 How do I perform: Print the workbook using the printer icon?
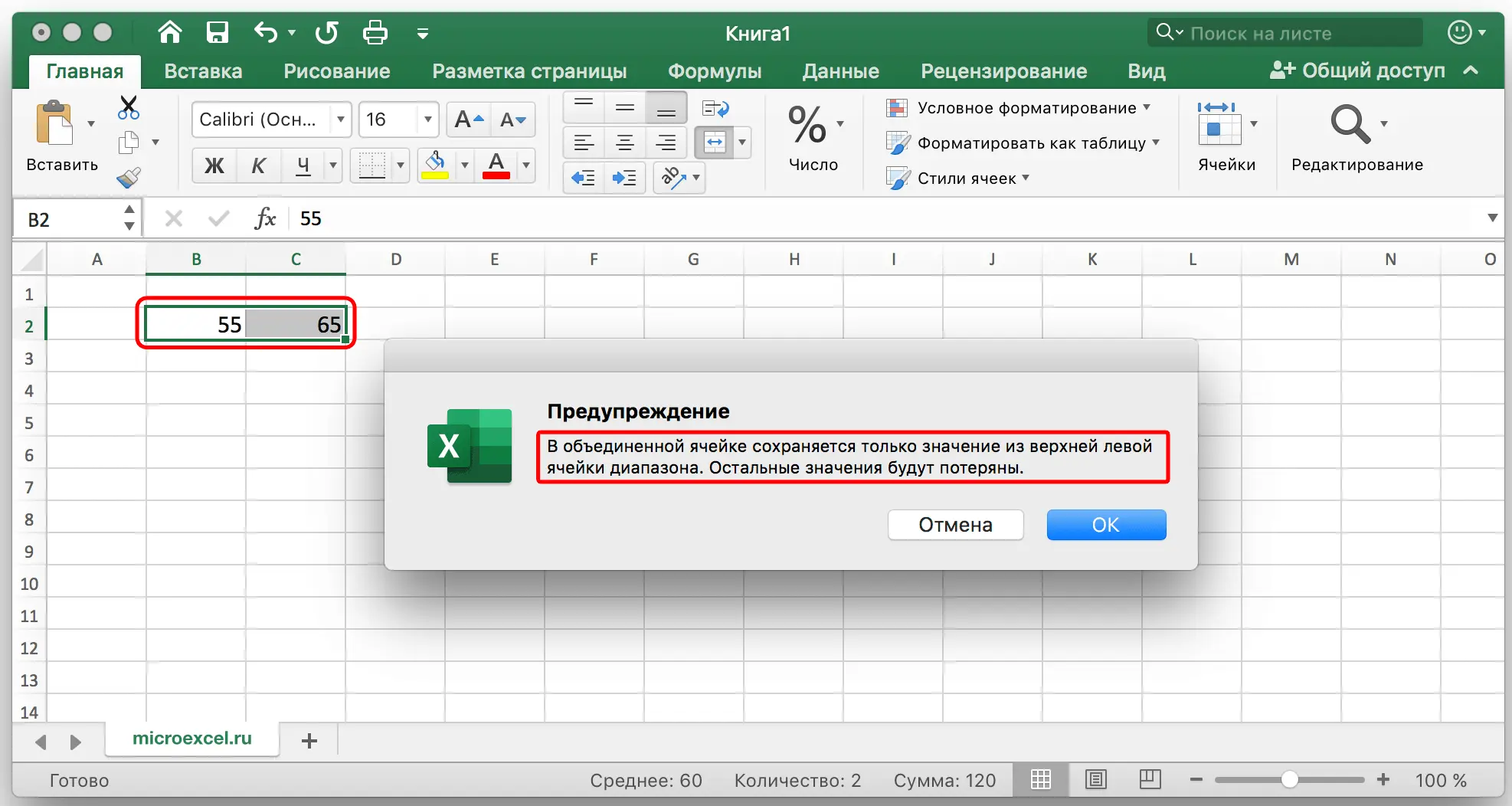tap(375, 32)
